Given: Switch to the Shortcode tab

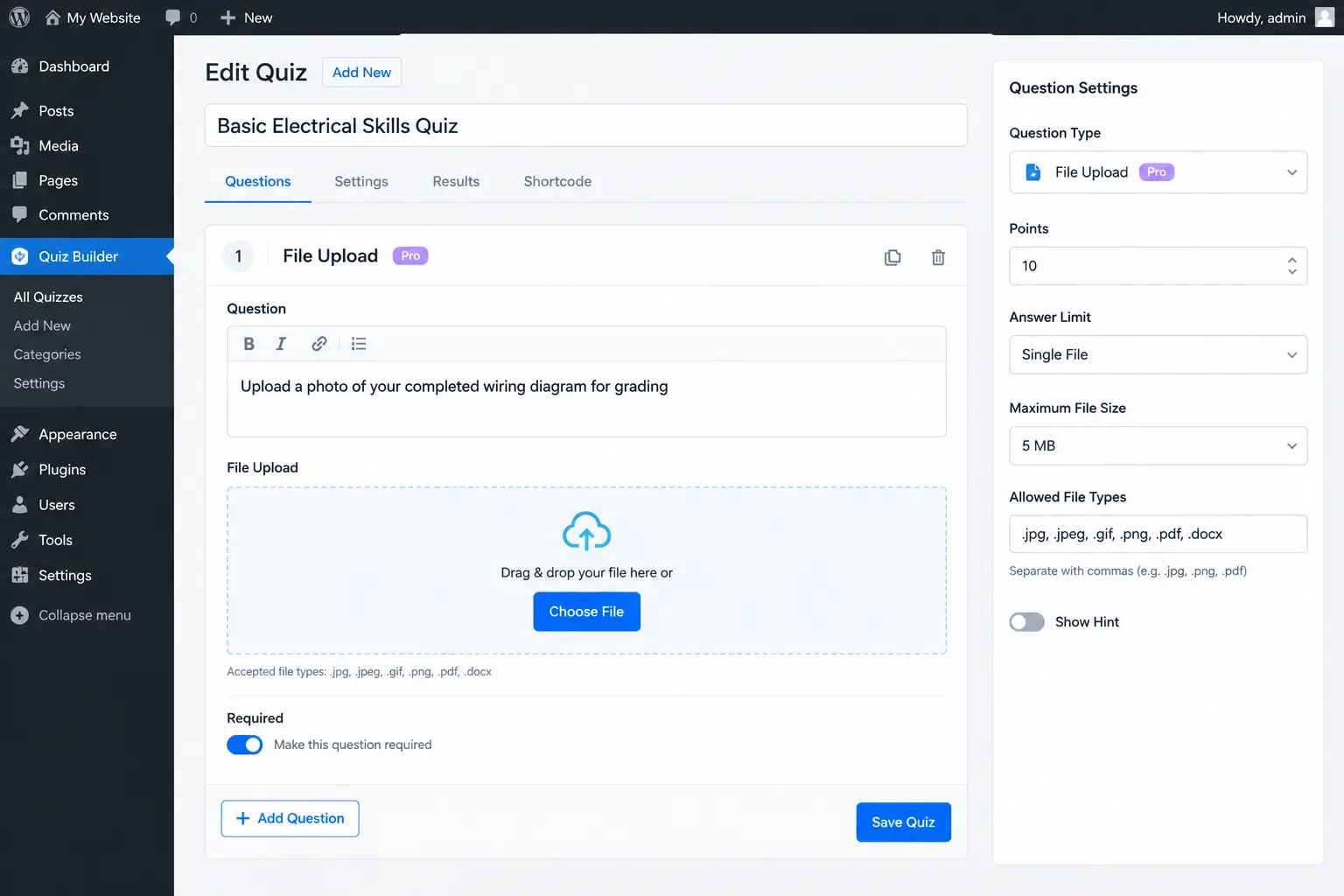Looking at the screenshot, I should 557,181.
